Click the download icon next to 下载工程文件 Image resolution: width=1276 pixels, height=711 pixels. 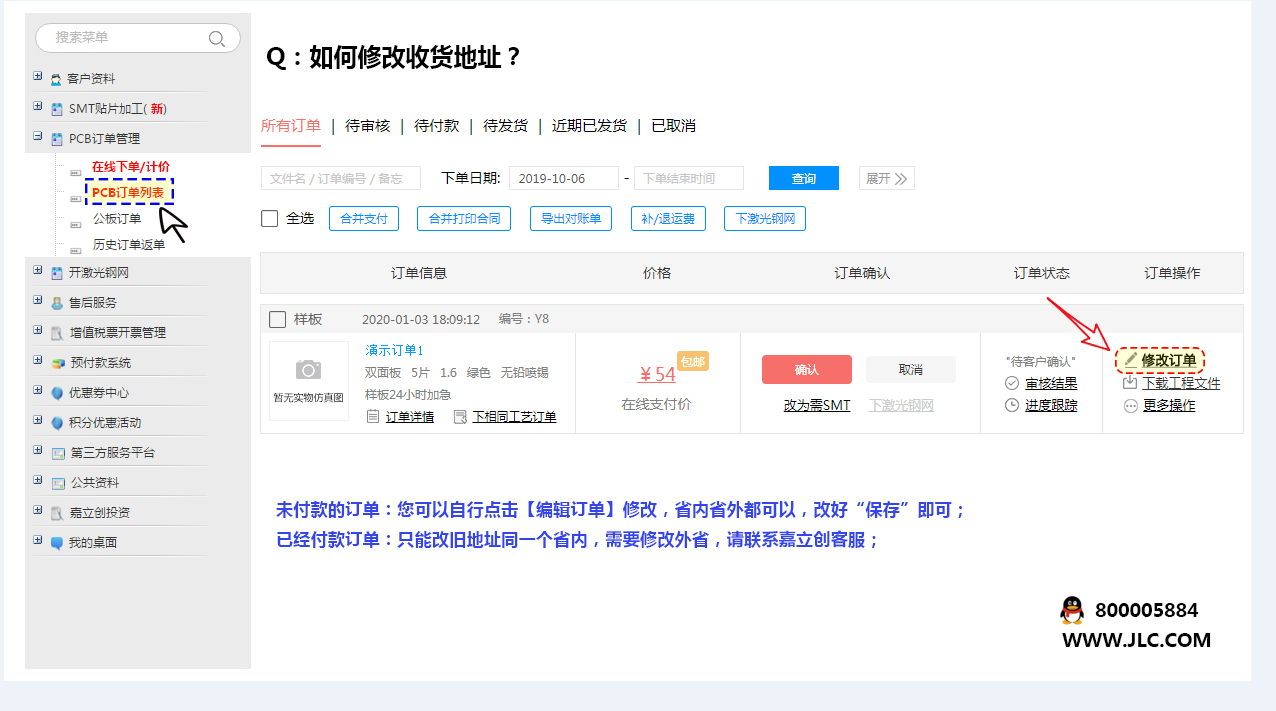point(1130,383)
